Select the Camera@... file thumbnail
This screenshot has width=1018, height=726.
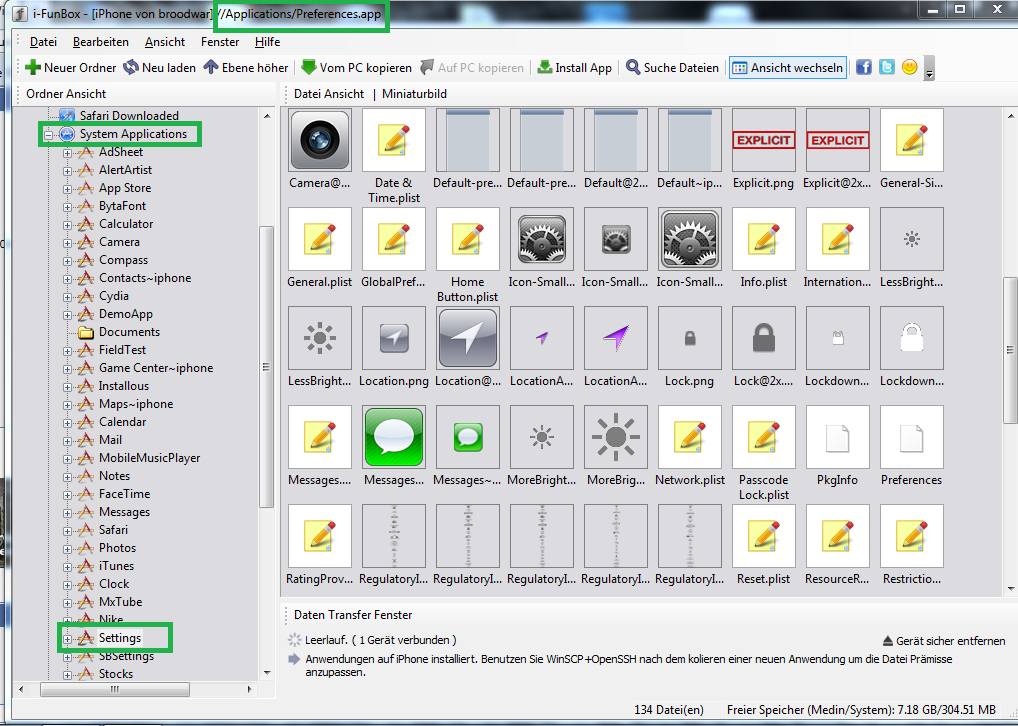tap(320, 140)
